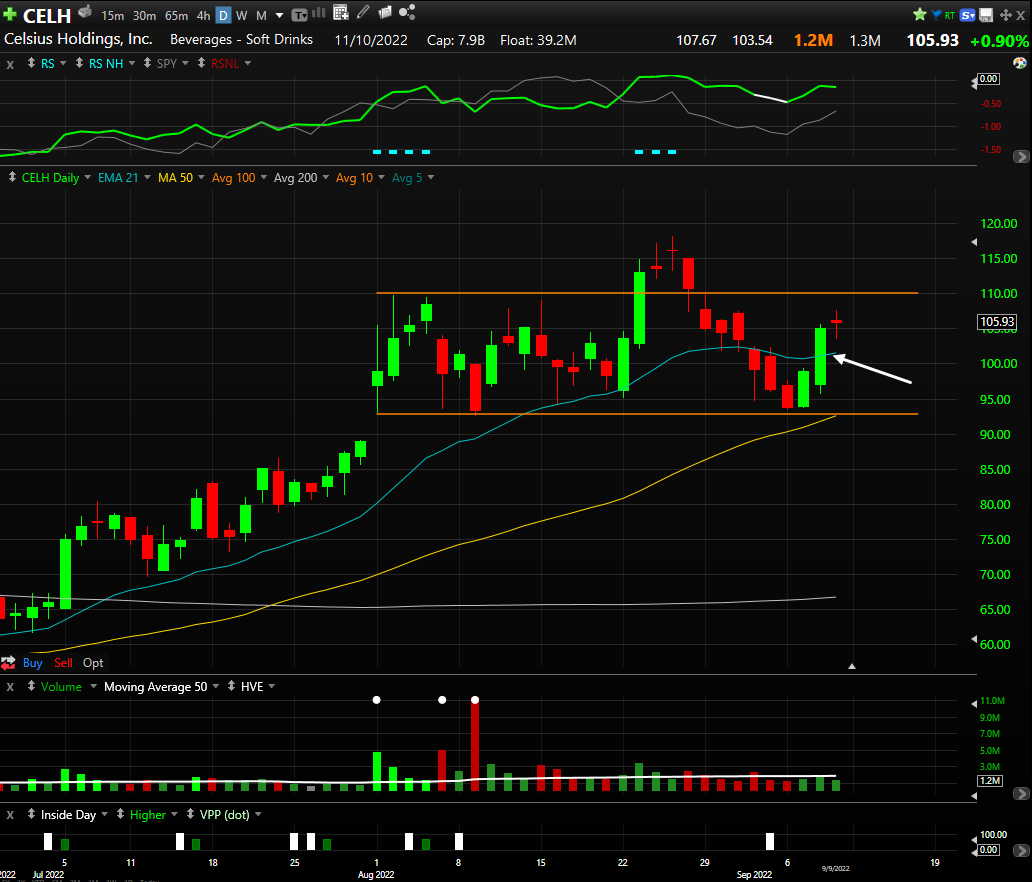Click the up/down arrows beside CELH Daily
Screen dimensions: 1032x882
[12, 177]
